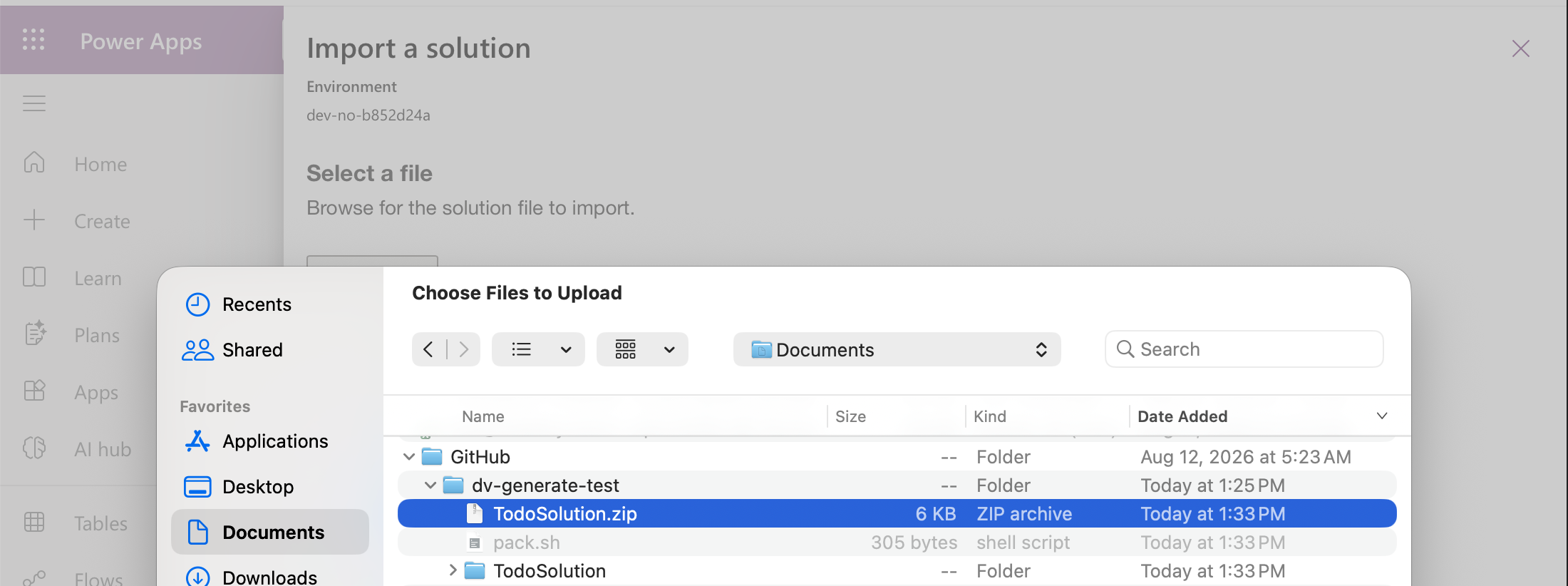Screen dimensions: 1568x586
Task: Open the grouping options chevron
Action: (x=669, y=350)
